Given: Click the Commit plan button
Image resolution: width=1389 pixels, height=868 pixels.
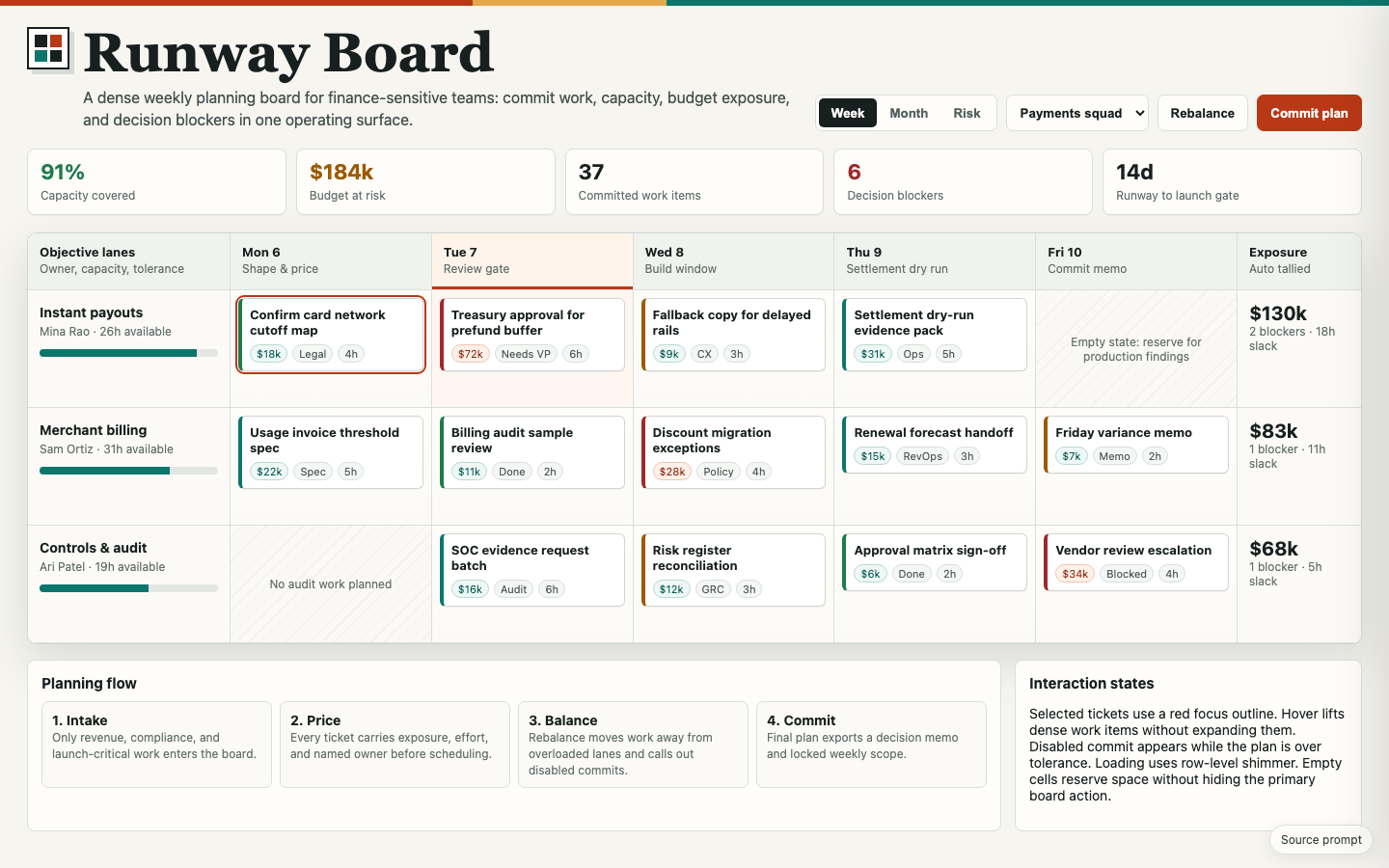Looking at the screenshot, I should point(1309,113).
